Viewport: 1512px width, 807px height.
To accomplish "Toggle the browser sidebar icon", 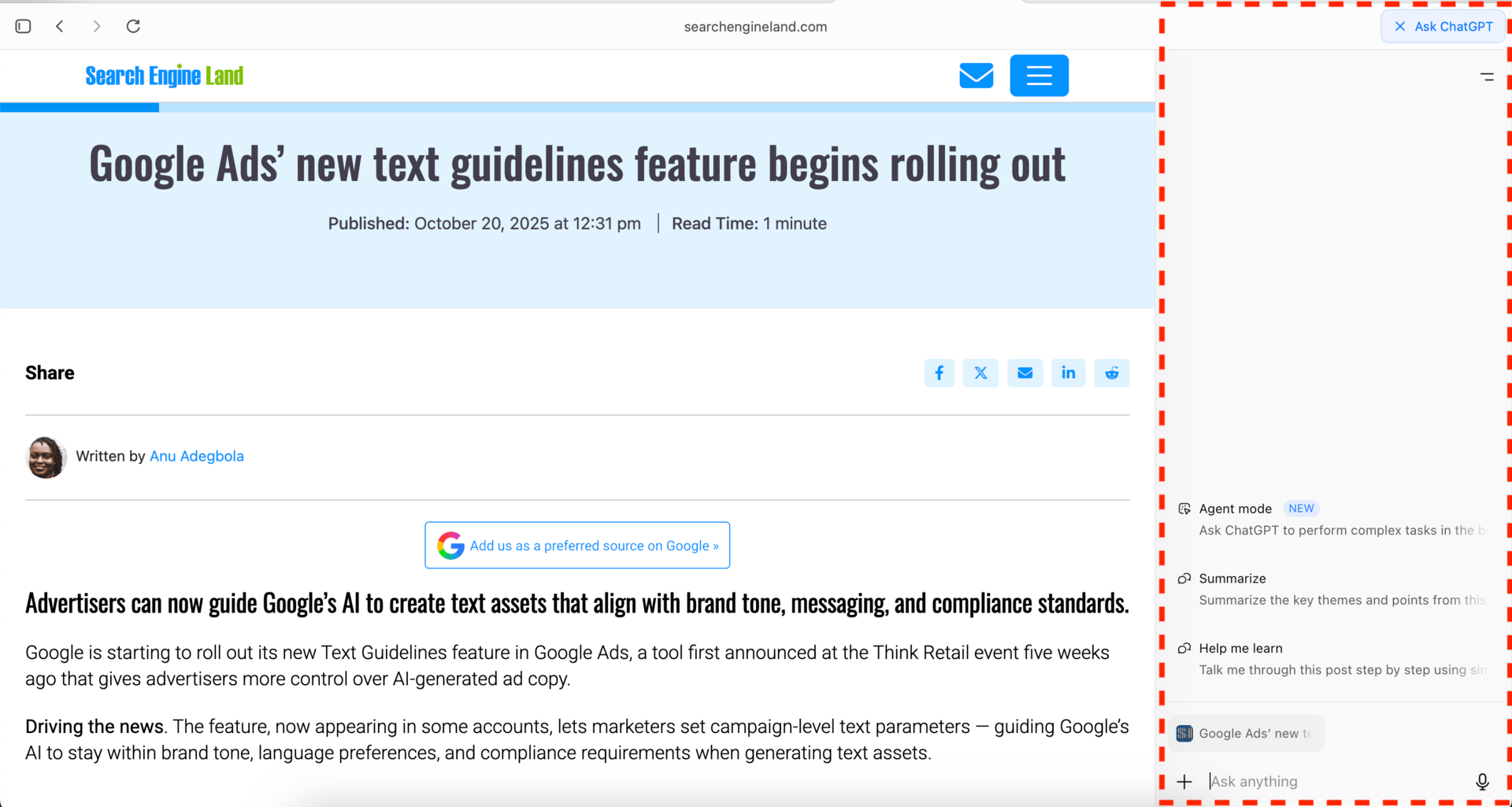I will [23, 26].
